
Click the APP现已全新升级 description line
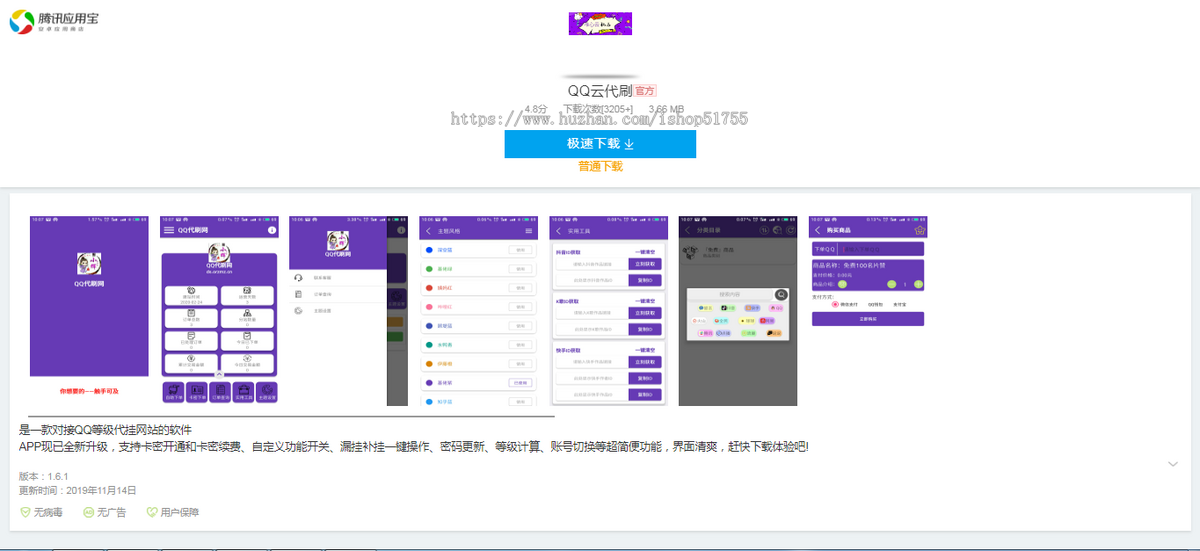[x=413, y=446]
